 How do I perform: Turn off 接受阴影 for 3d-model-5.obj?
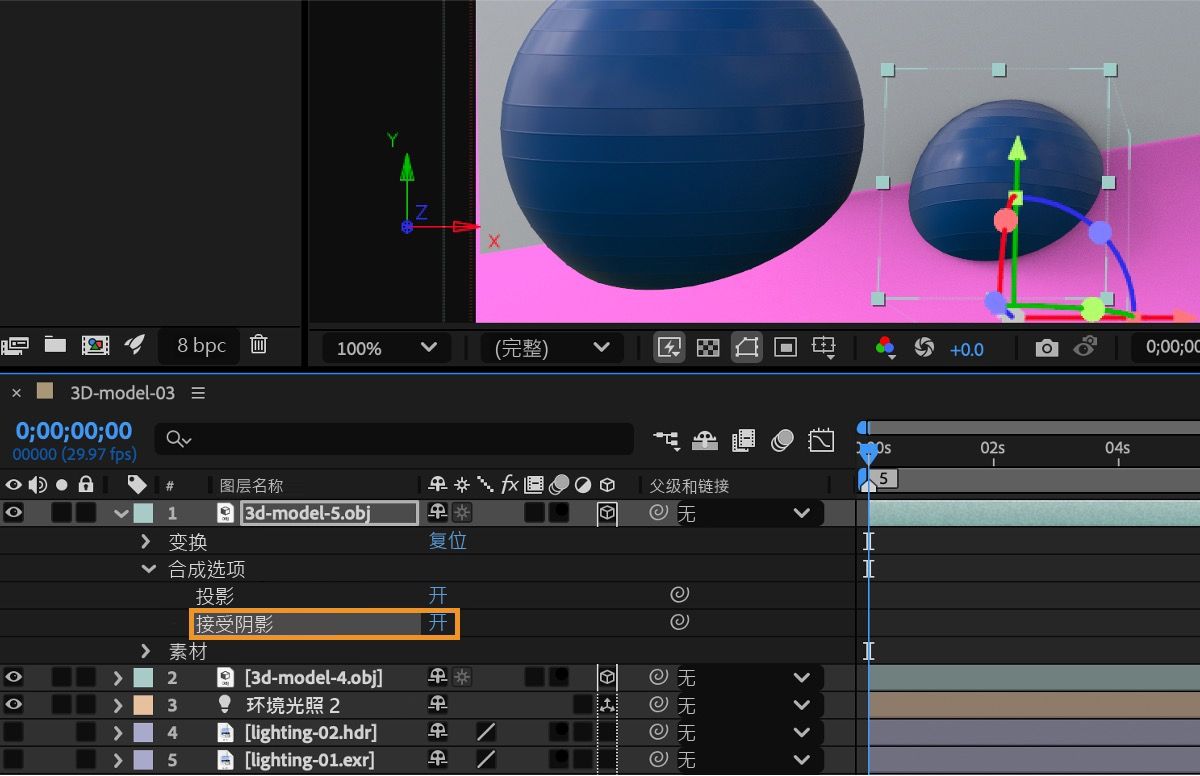tap(437, 622)
